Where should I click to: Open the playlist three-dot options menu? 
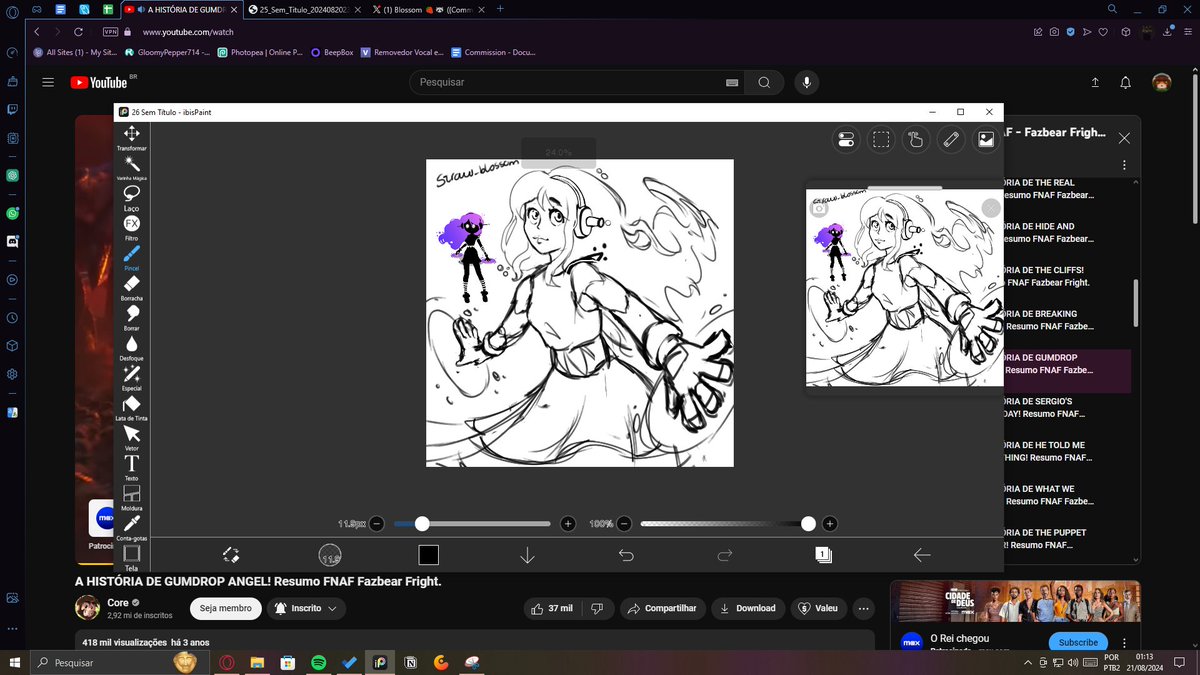point(1125,166)
